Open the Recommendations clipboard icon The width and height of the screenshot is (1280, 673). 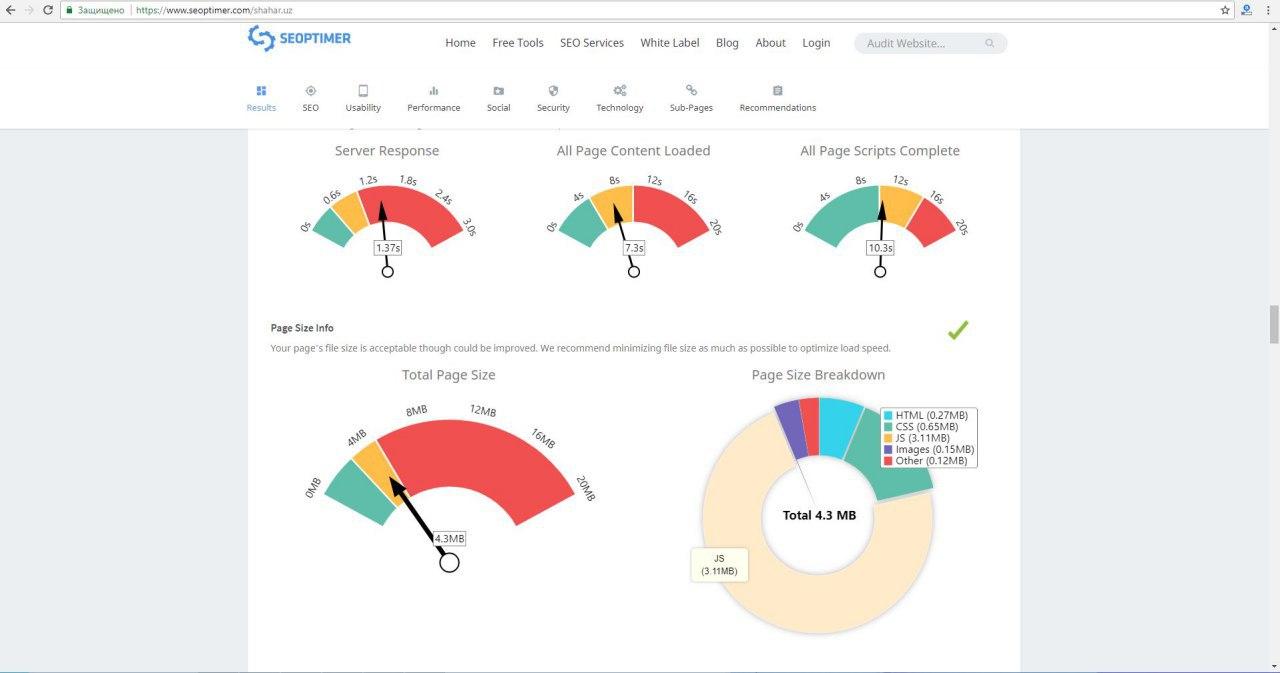[778, 90]
